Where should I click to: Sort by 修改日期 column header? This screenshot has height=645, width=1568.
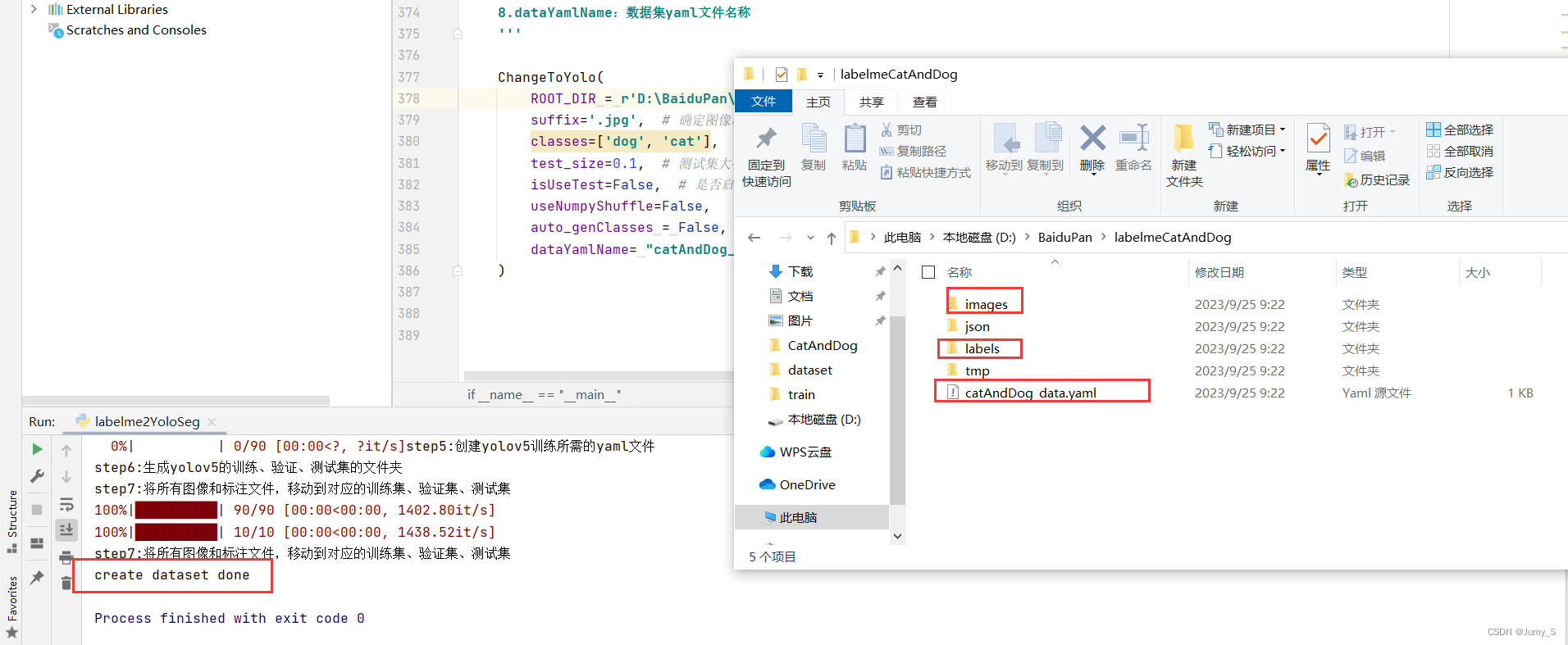1219,272
